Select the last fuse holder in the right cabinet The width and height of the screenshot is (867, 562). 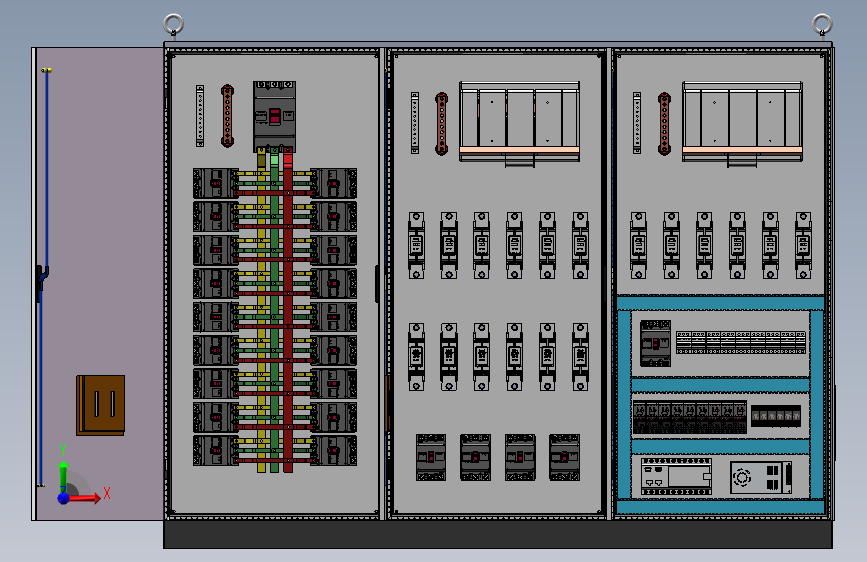803,245
